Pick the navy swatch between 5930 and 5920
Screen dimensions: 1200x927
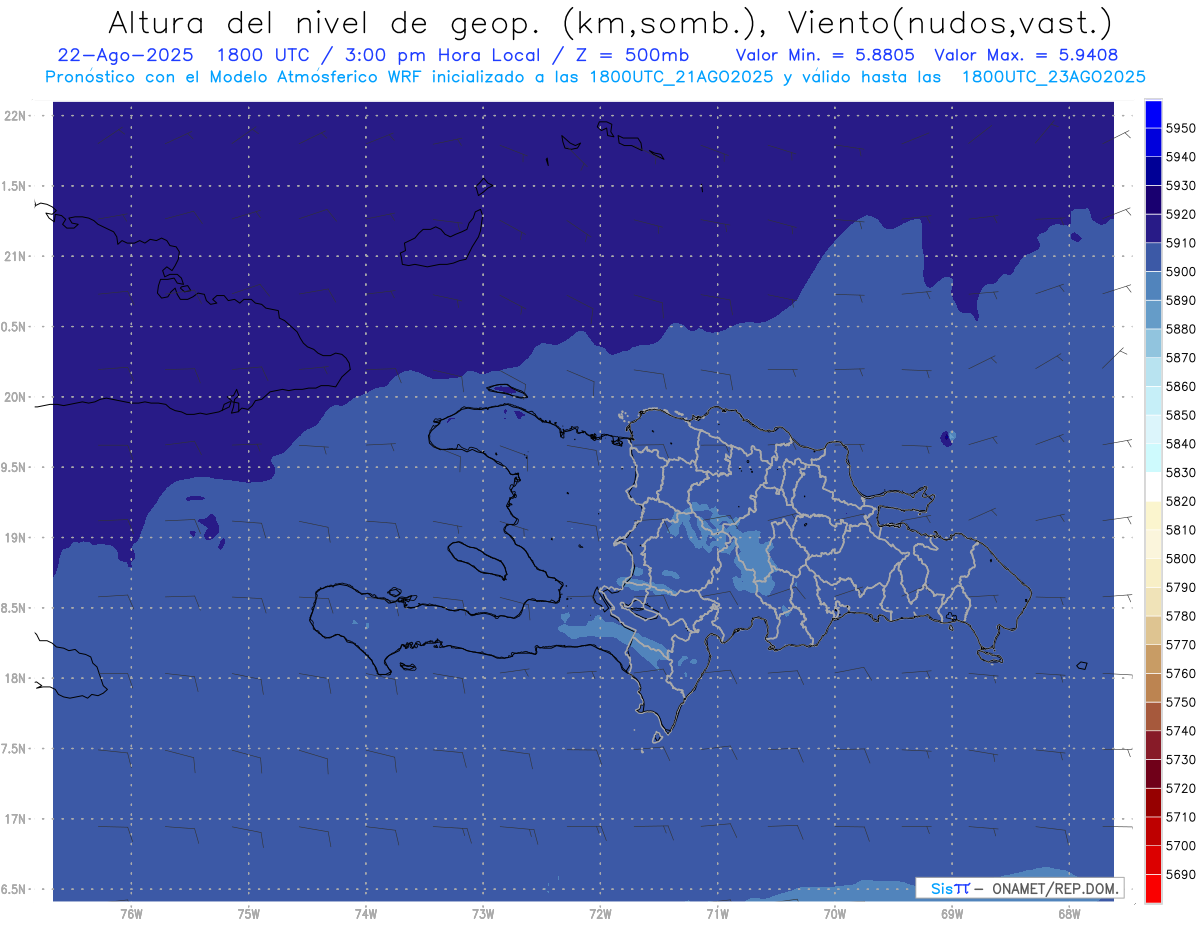pos(1153,200)
